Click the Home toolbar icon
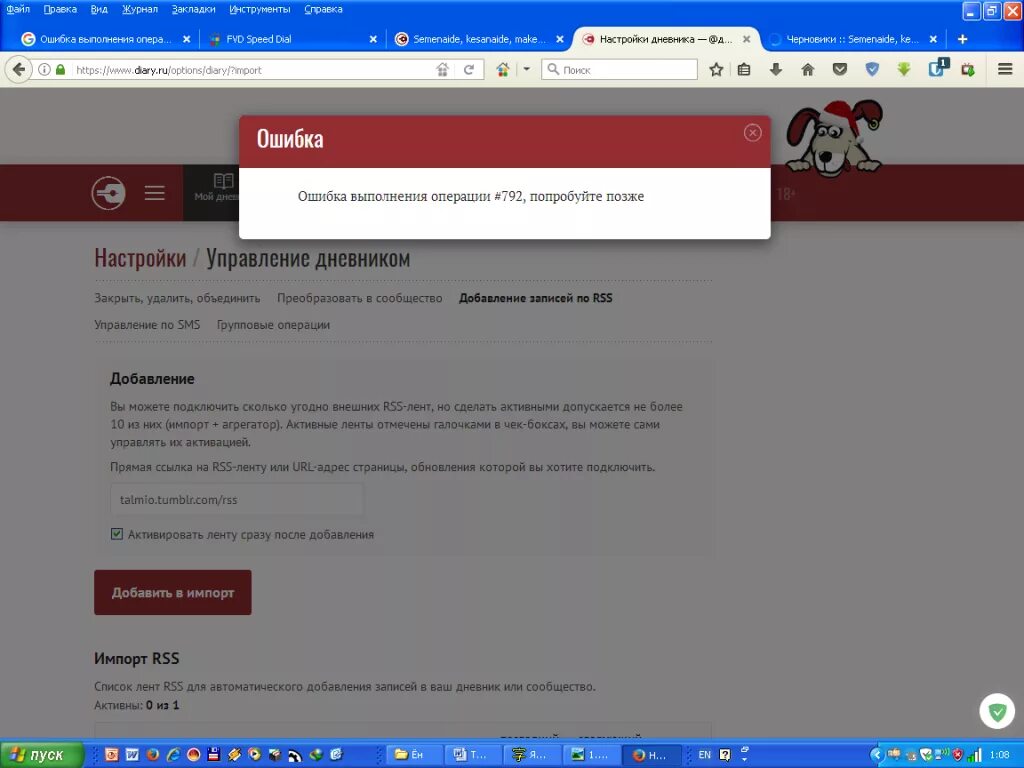The height and width of the screenshot is (768, 1024). click(x=808, y=69)
